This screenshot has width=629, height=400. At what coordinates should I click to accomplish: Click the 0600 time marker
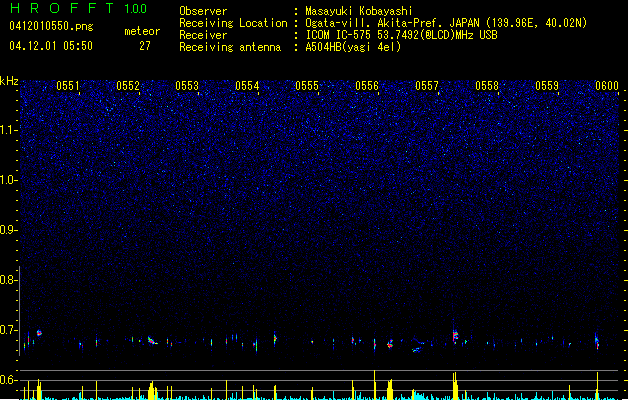[x=607, y=86]
